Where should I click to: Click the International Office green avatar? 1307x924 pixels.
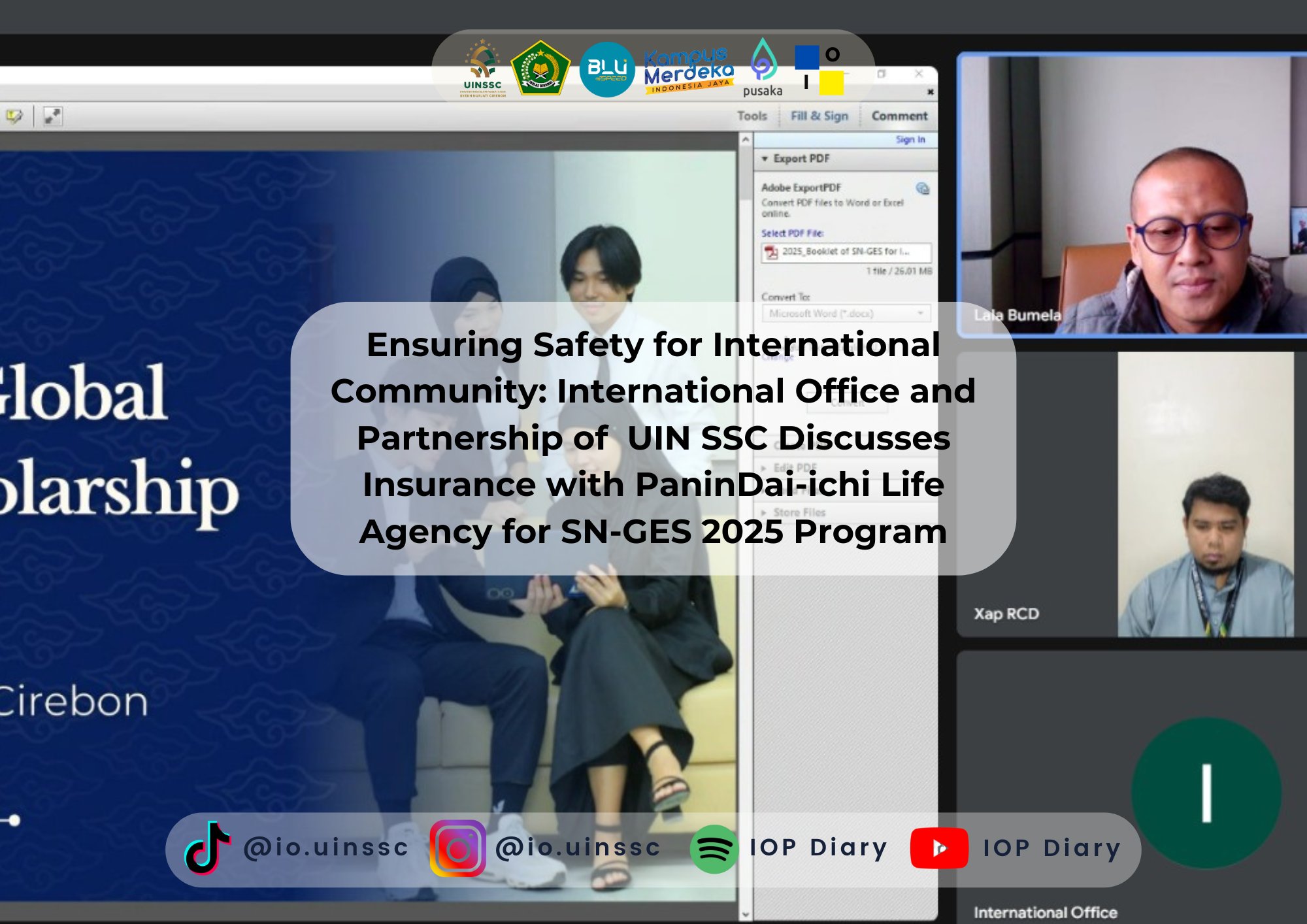pyautogui.click(x=1206, y=793)
